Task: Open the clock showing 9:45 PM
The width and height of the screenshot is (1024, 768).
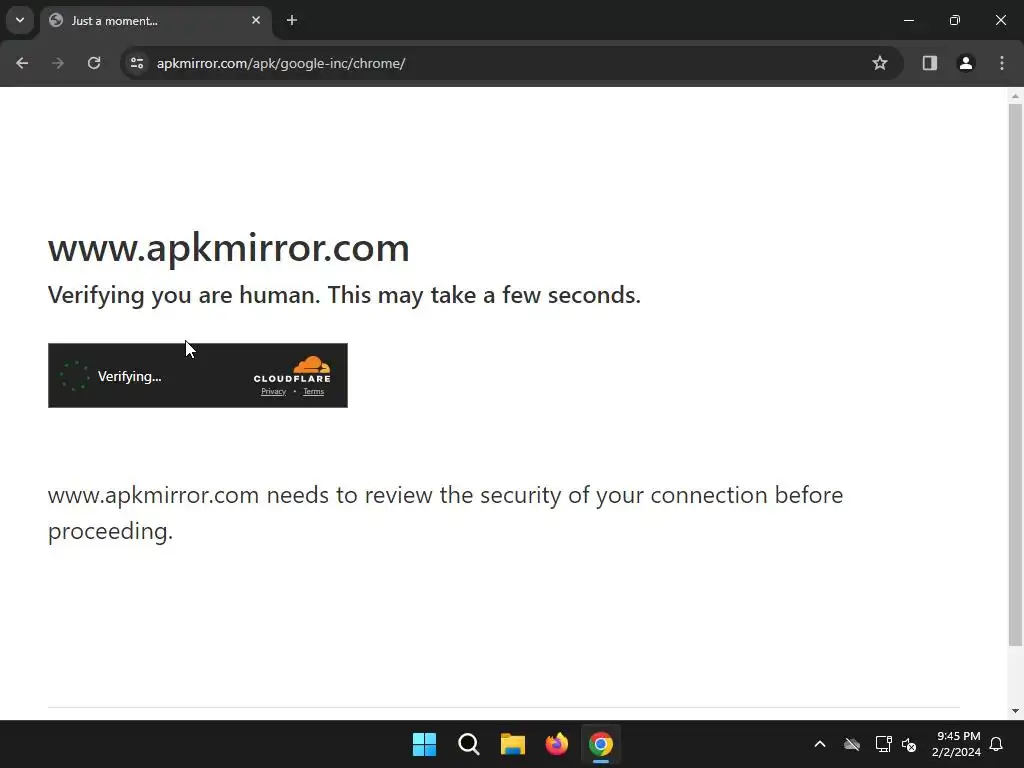Action: [x=957, y=744]
